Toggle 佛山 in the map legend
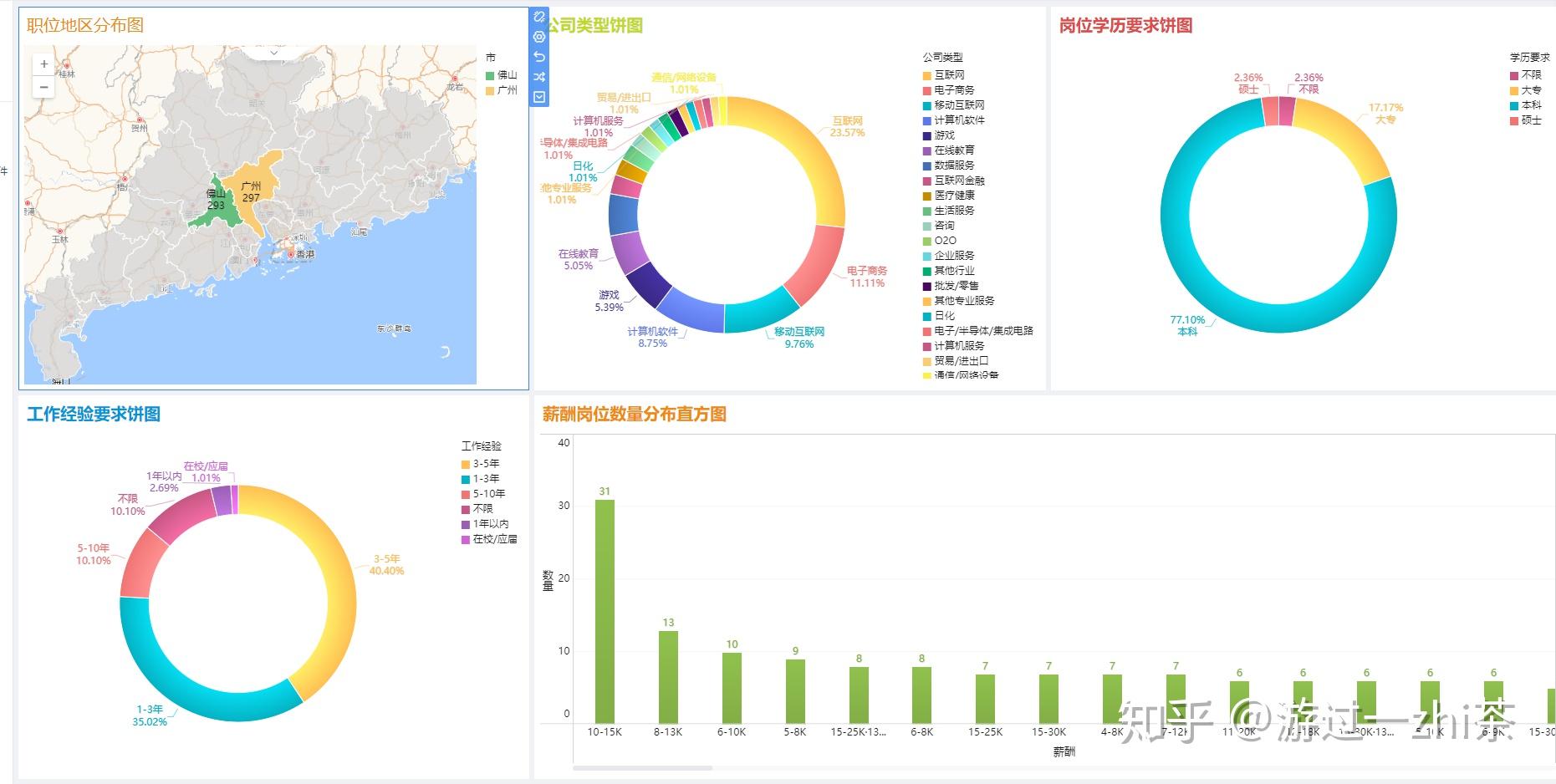Image resolution: width=1556 pixels, height=784 pixels. click(x=499, y=75)
